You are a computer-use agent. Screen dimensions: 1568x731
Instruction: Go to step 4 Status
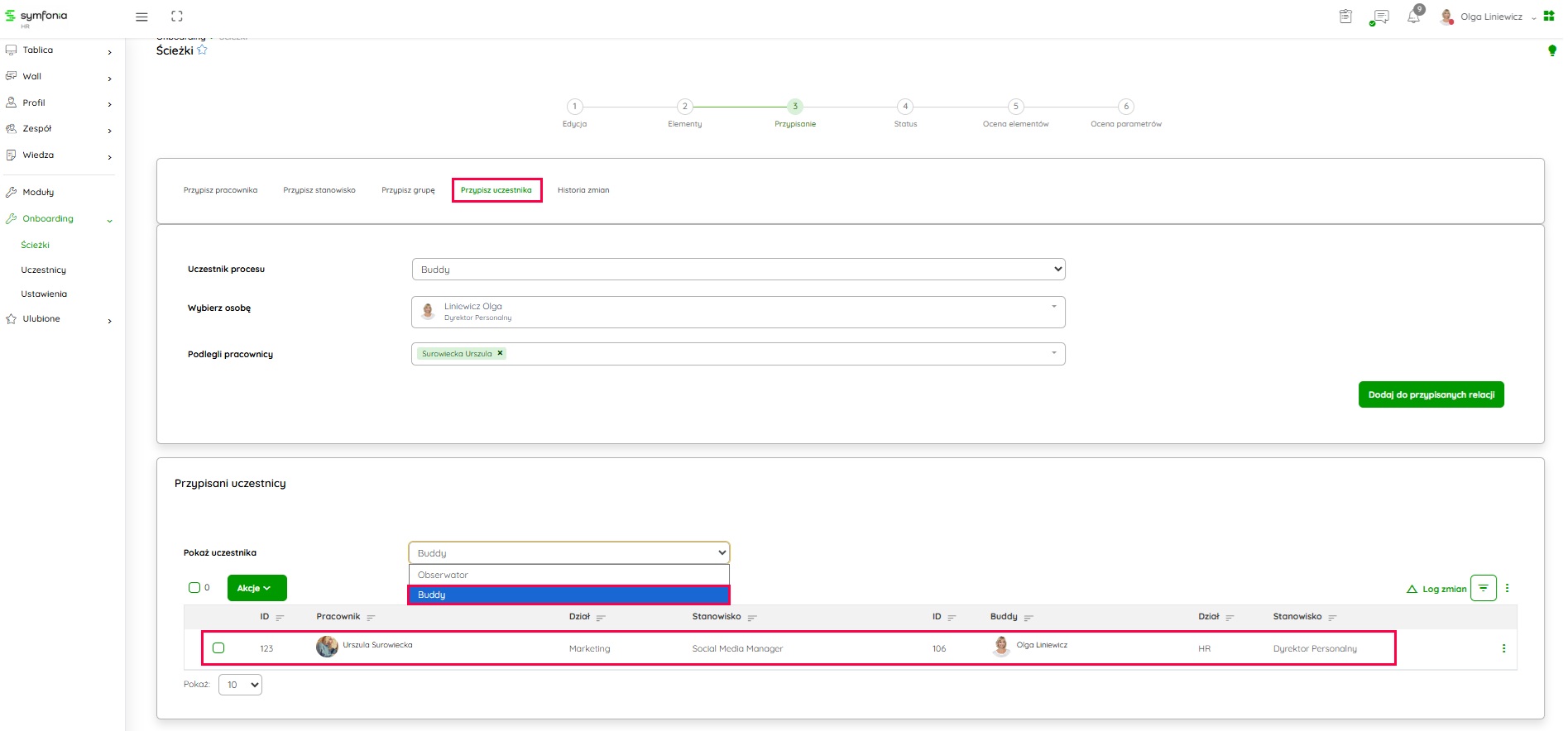click(905, 107)
